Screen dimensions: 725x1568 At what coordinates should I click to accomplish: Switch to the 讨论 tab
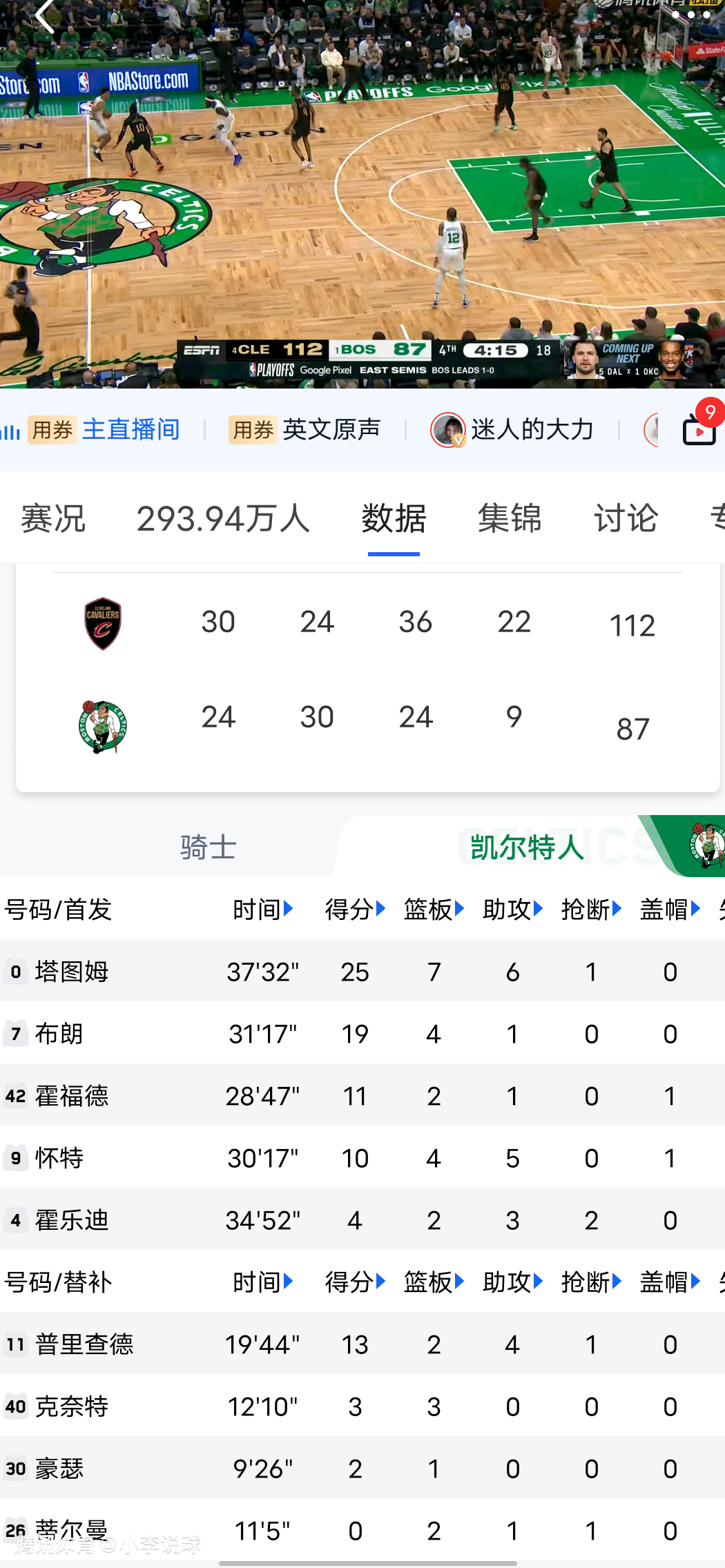click(x=626, y=518)
